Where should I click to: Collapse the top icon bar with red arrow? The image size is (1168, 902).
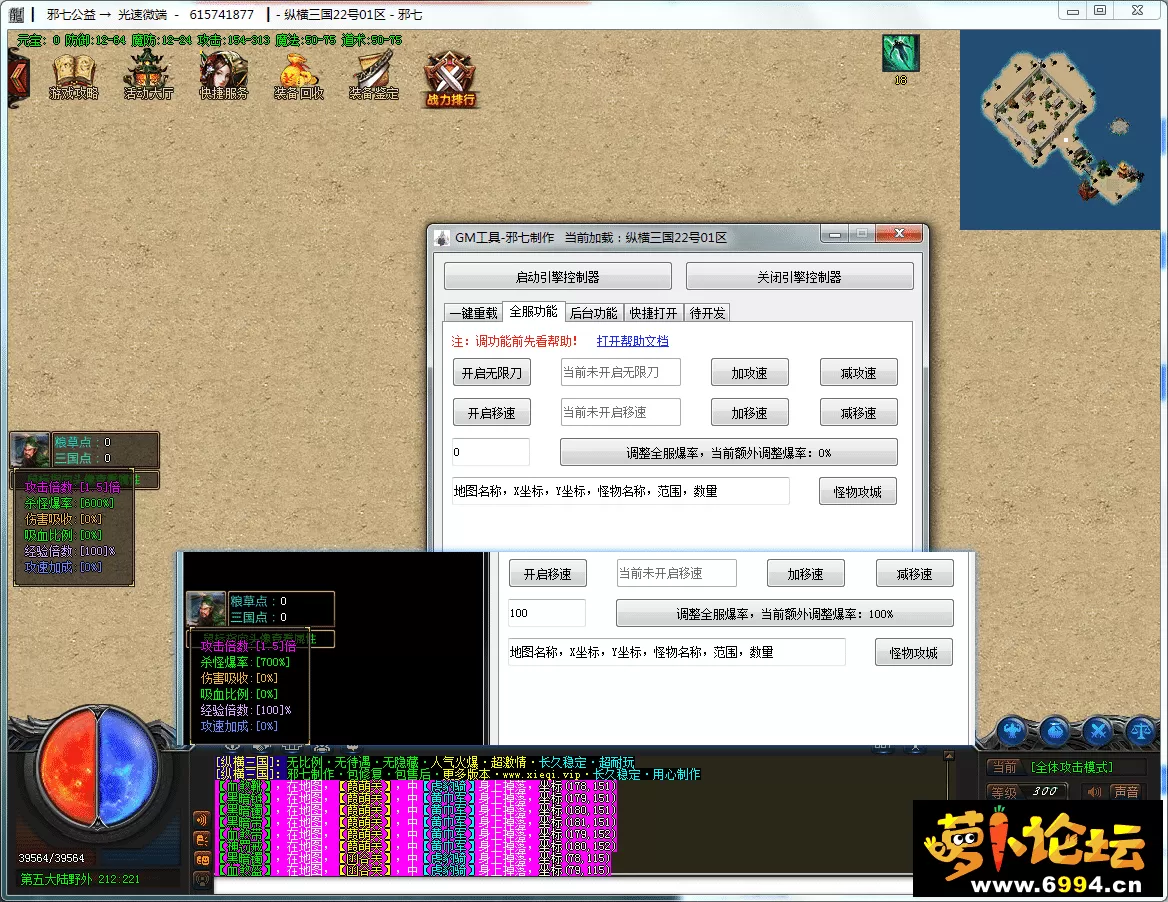coord(18,77)
